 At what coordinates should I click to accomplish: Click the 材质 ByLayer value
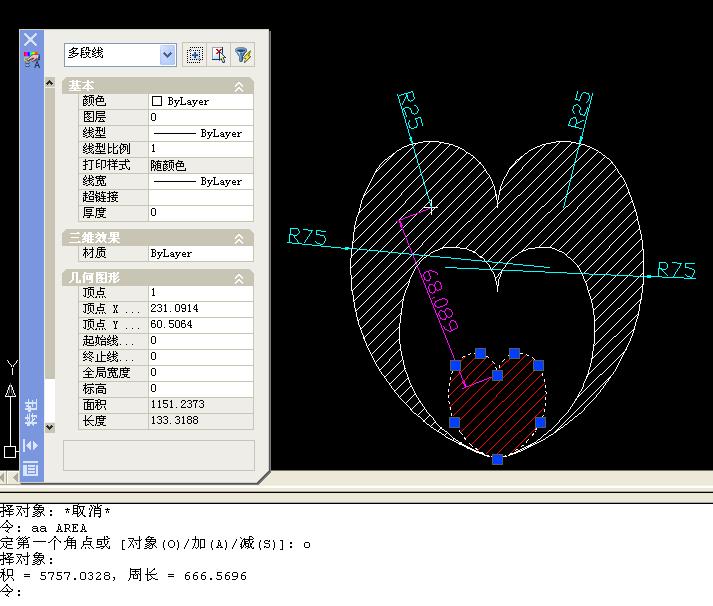coord(201,253)
